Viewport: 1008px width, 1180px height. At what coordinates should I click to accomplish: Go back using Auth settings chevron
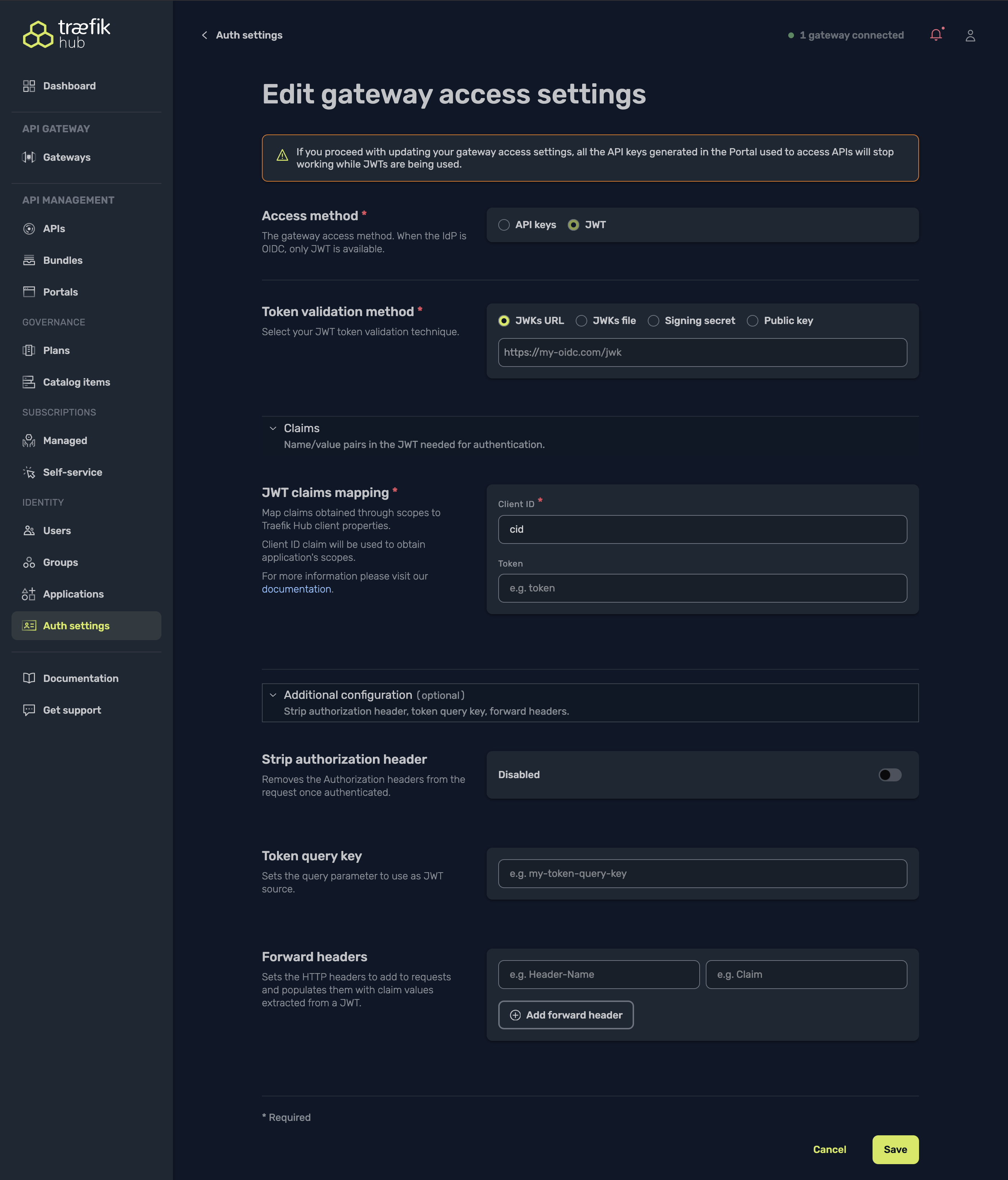[x=204, y=35]
